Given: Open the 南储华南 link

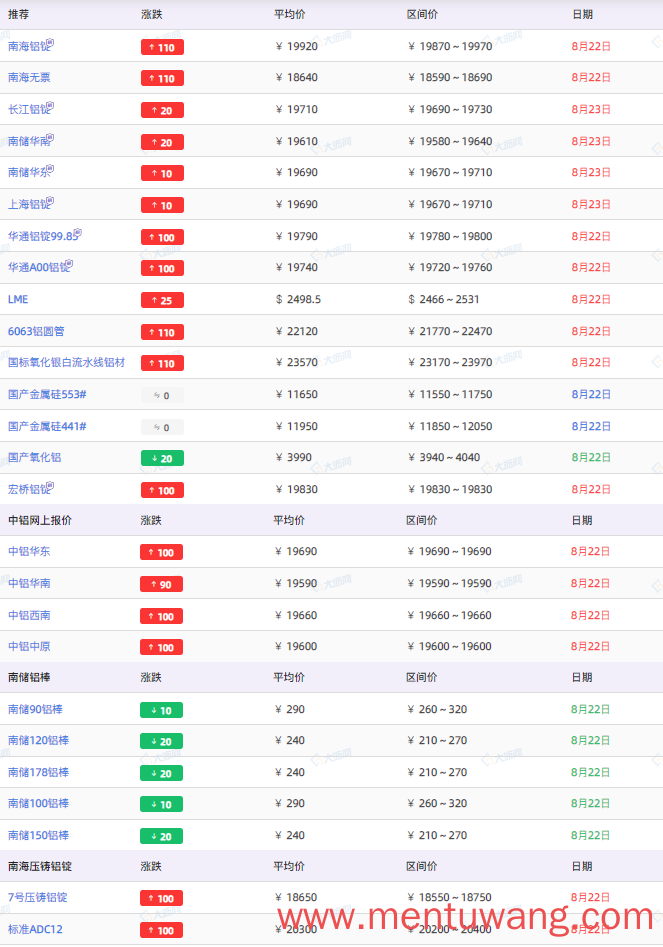Looking at the screenshot, I should pos(28,141).
